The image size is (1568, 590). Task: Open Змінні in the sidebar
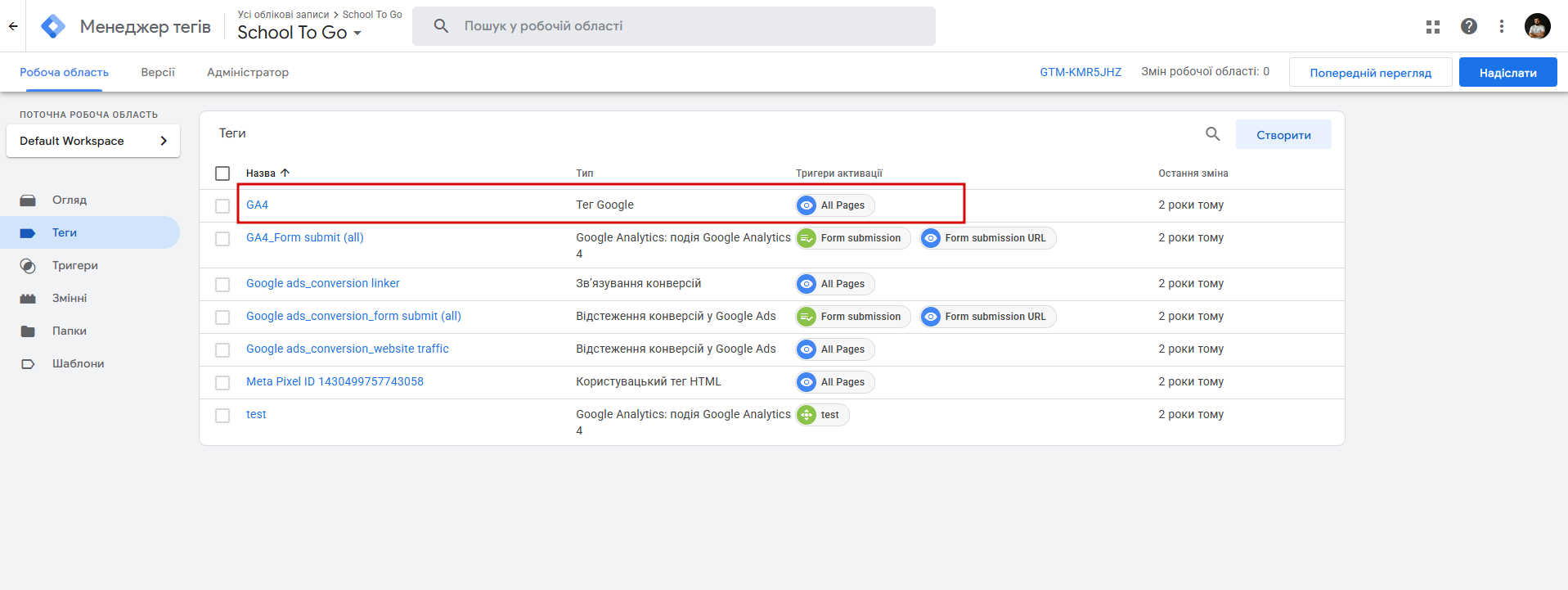(70, 298)
